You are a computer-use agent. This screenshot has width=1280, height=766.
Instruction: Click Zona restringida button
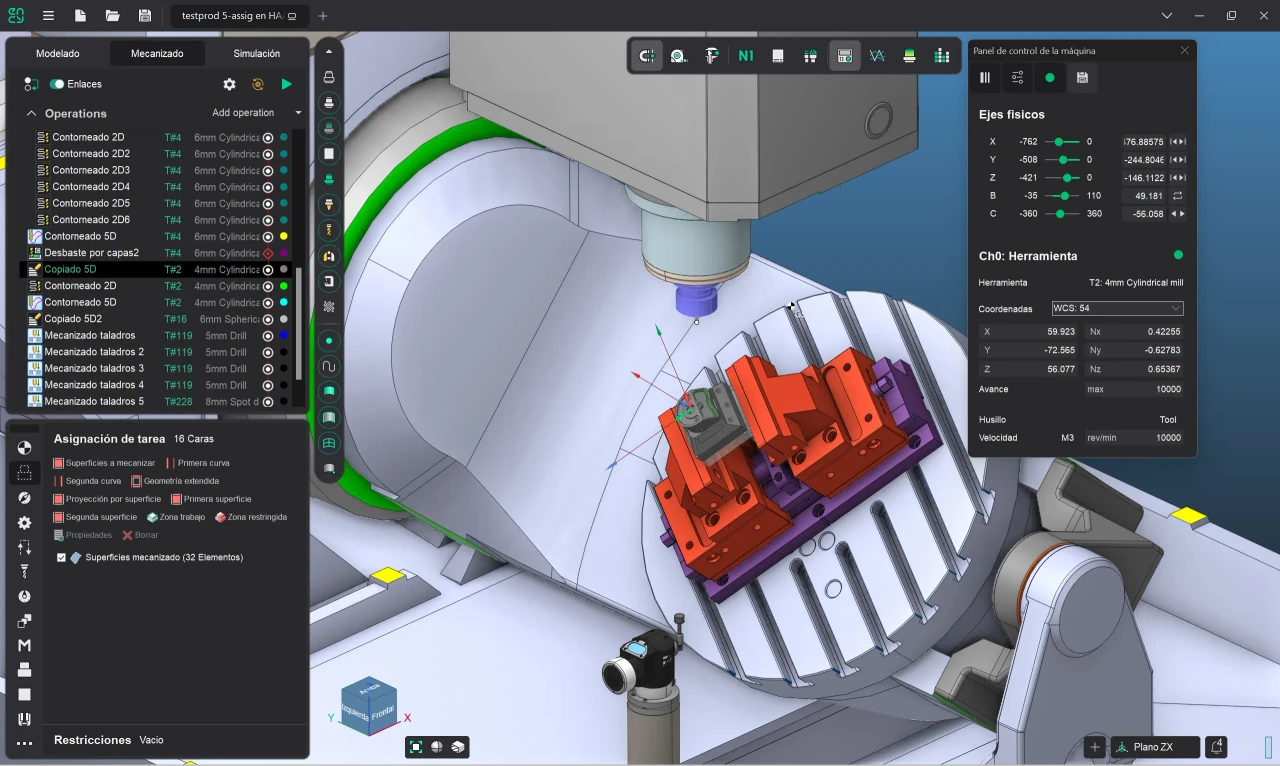(x=251, y=517)
